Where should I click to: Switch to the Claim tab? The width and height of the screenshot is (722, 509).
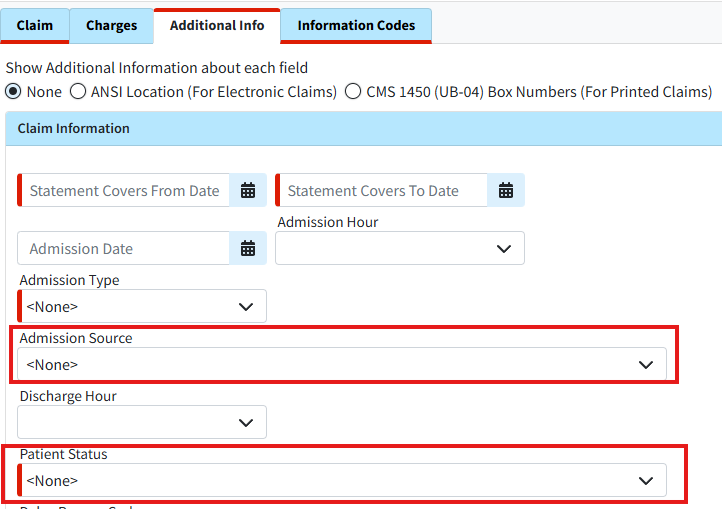35,26
